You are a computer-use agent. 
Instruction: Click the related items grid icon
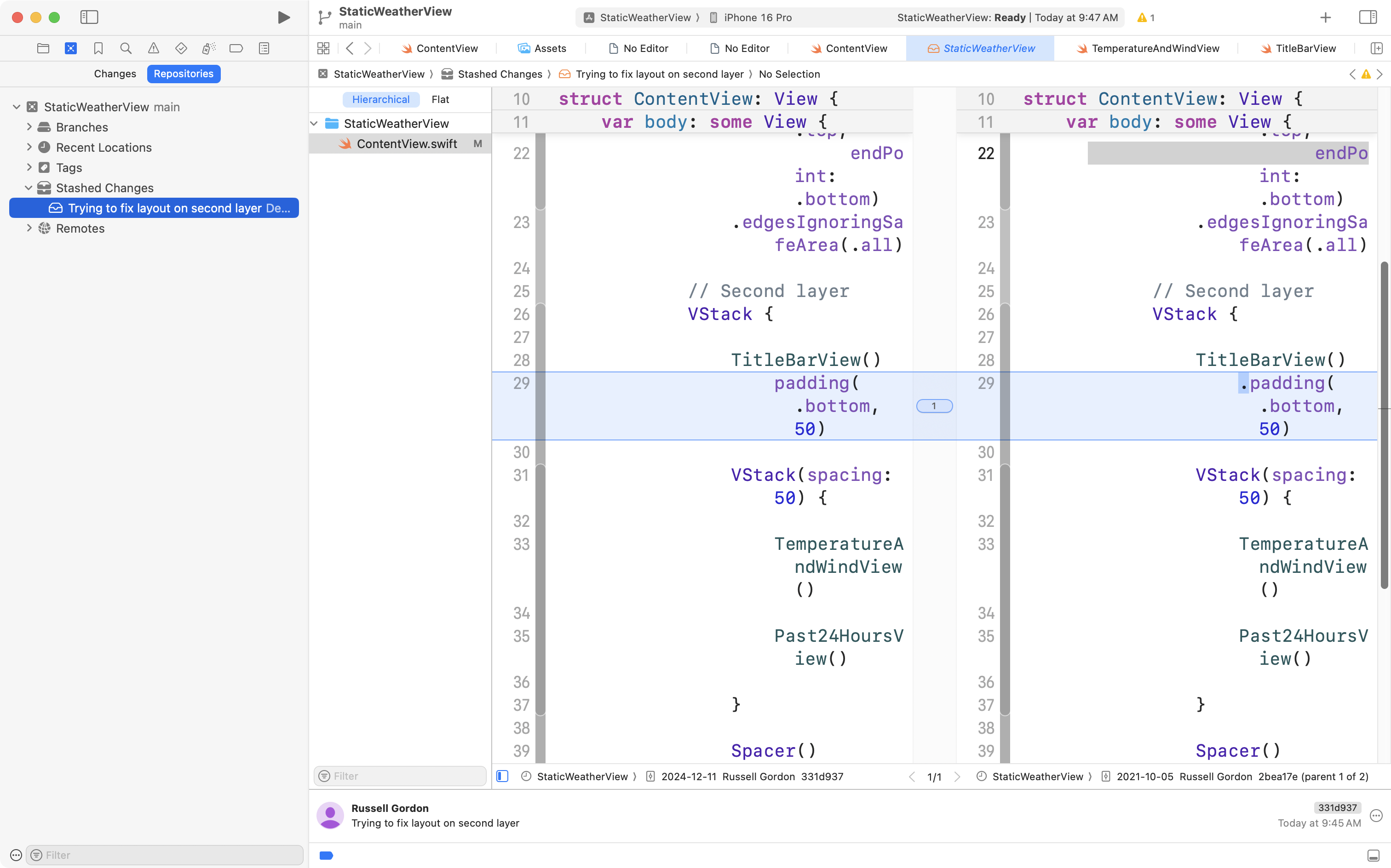[x=323, y=48]
